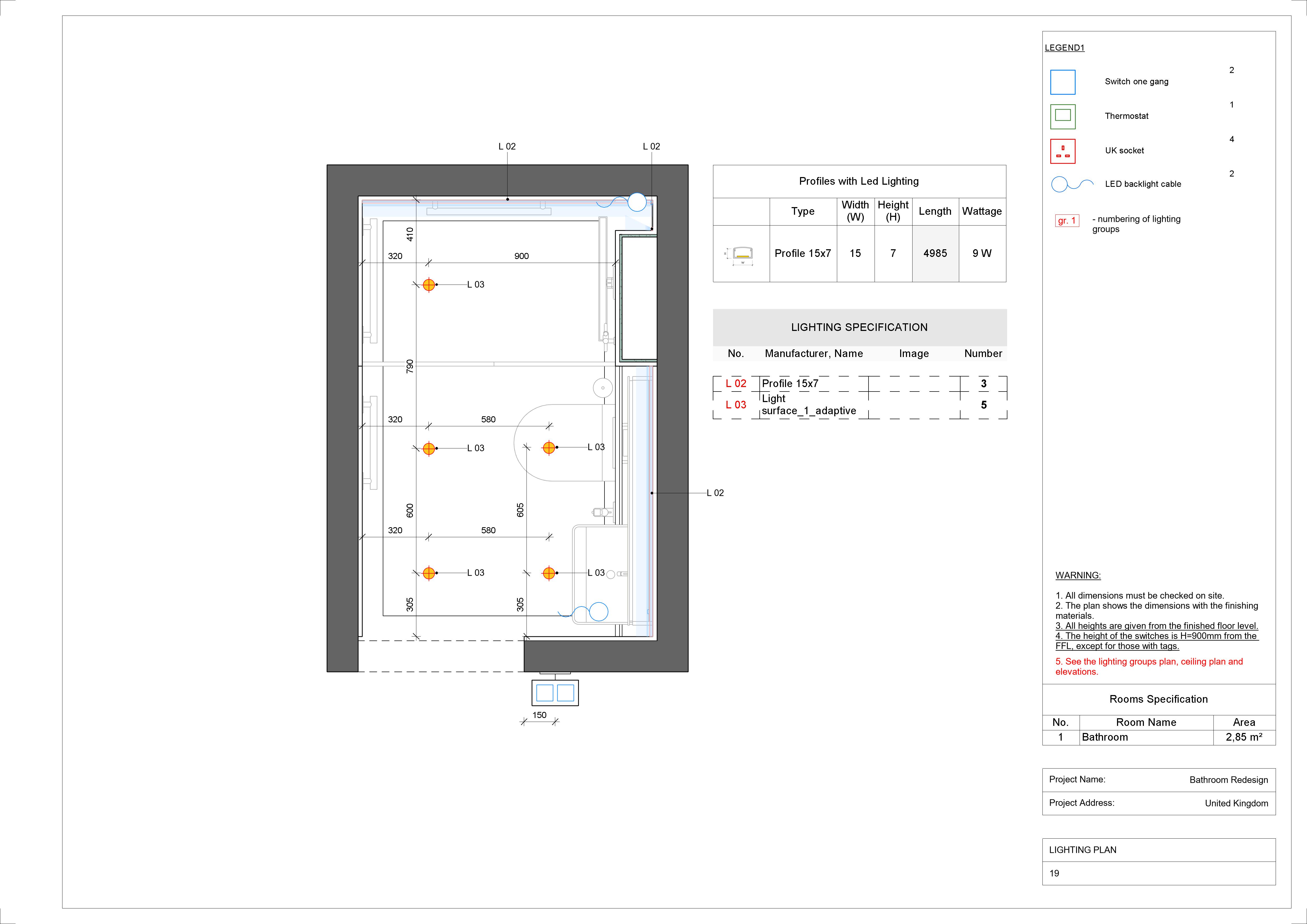Click the Switch one gang legend symbol
The image size is (1307, 924).
(1062, 82)
